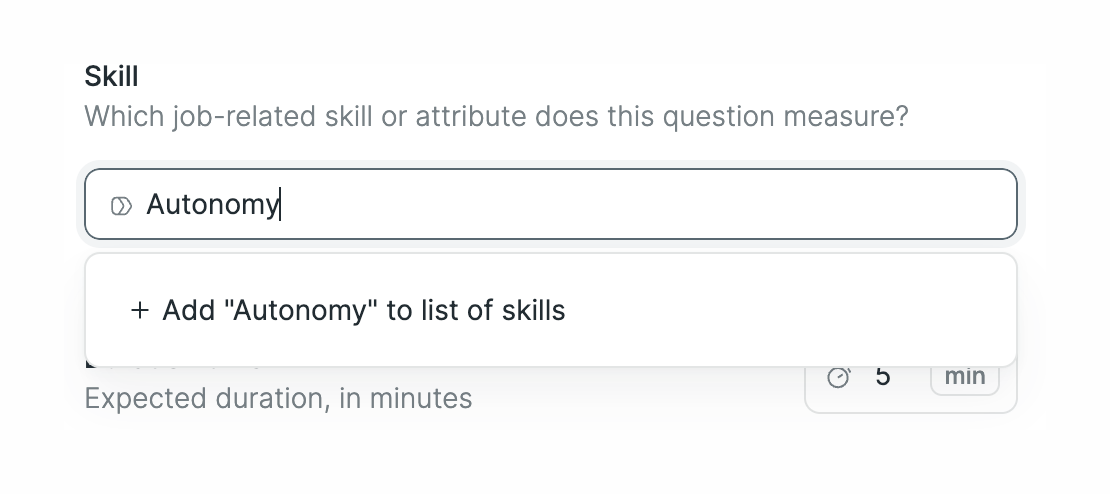Click the stopwatch icon in duration box

click(x=839, y=377)
